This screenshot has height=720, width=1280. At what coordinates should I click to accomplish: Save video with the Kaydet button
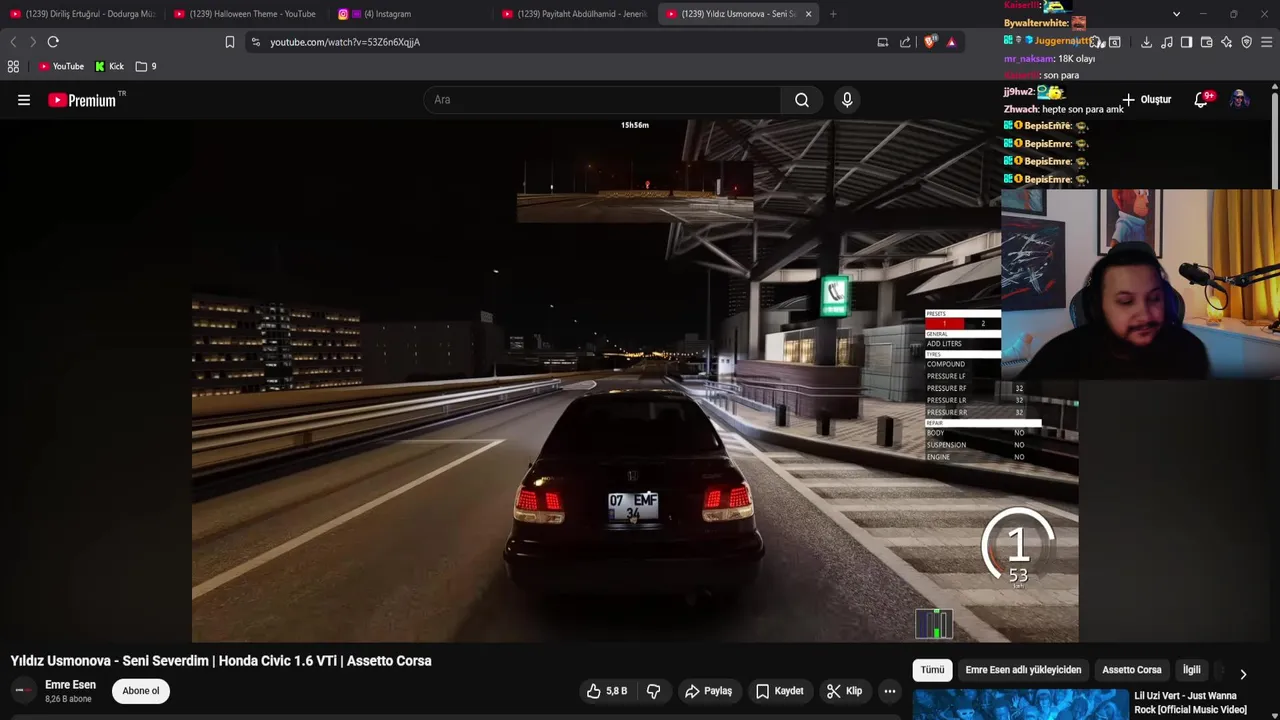pos(780,691)
